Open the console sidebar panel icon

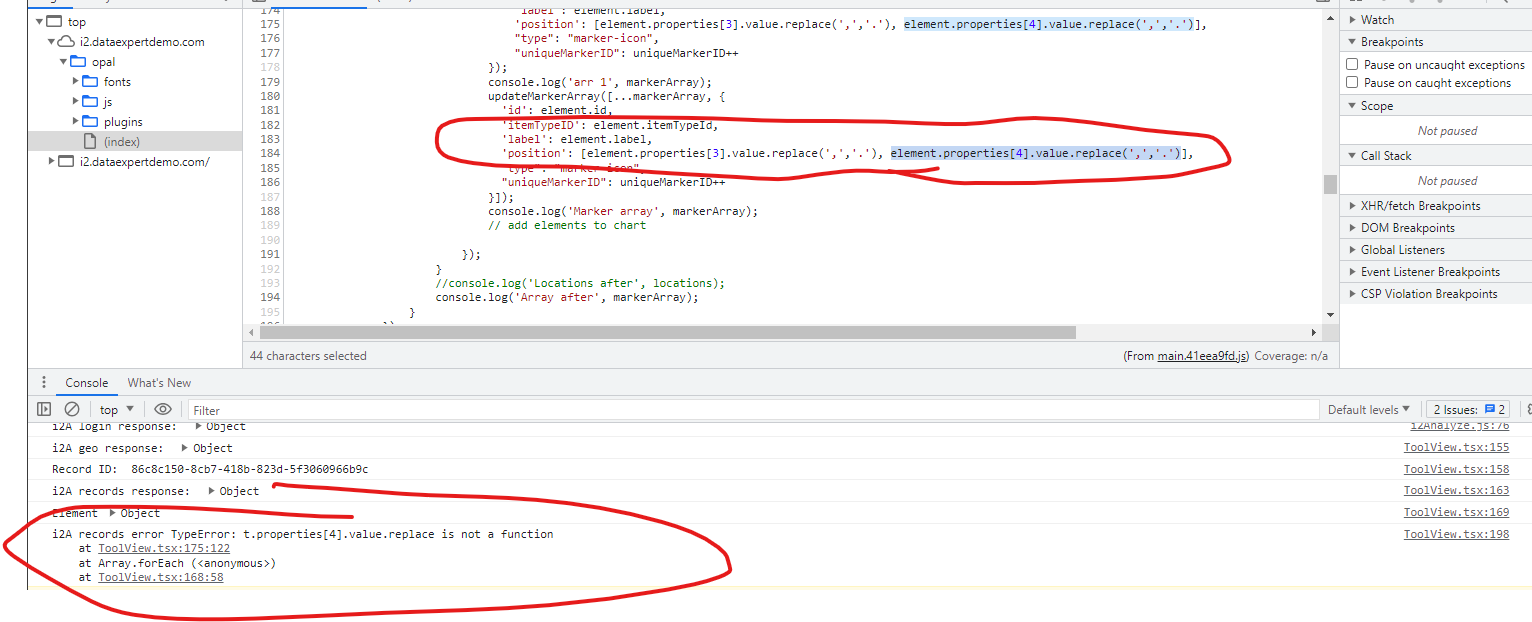(42, 409)
